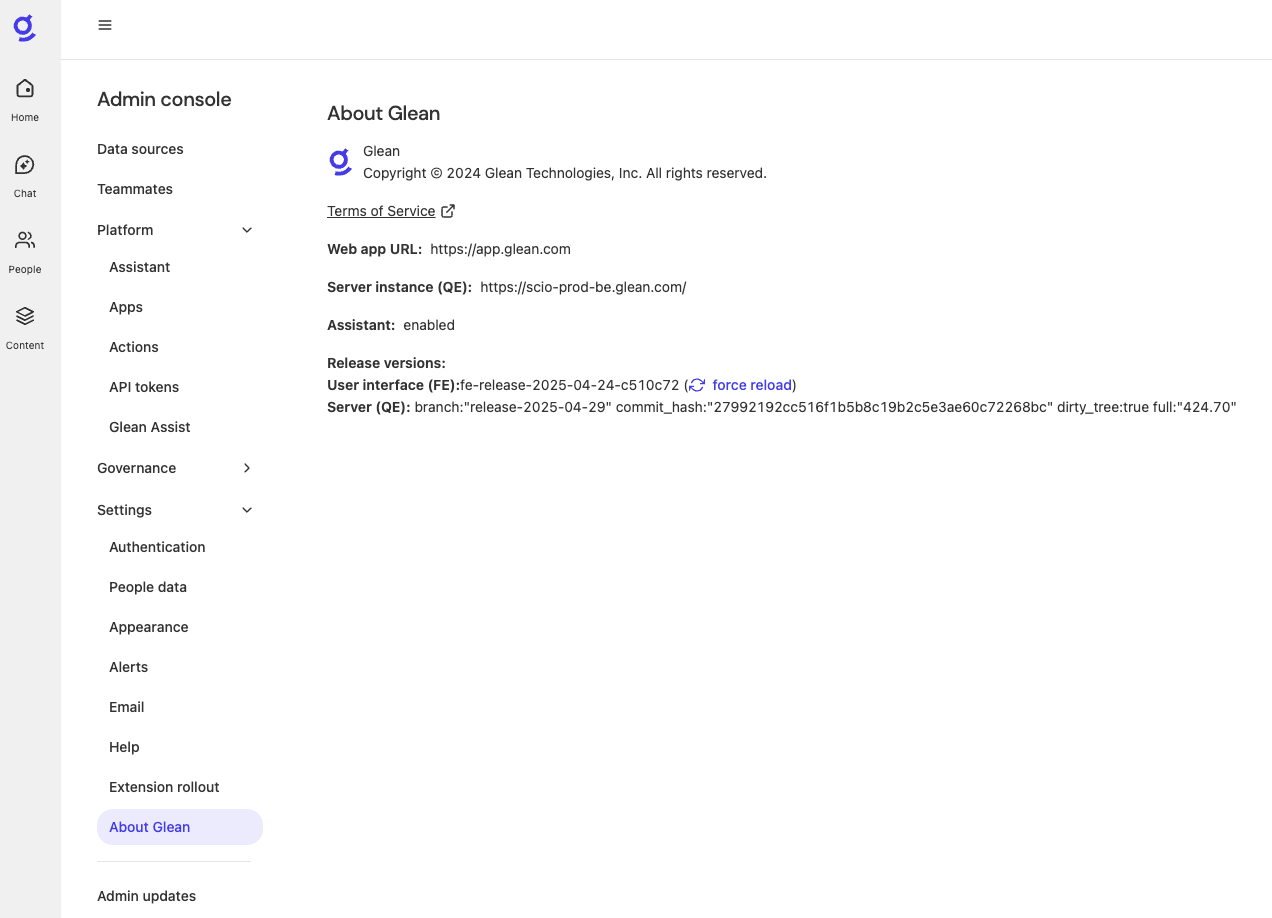Screen dimensions: 1272x918
Task: Go to Teammates page
Action: click(135, 189)
